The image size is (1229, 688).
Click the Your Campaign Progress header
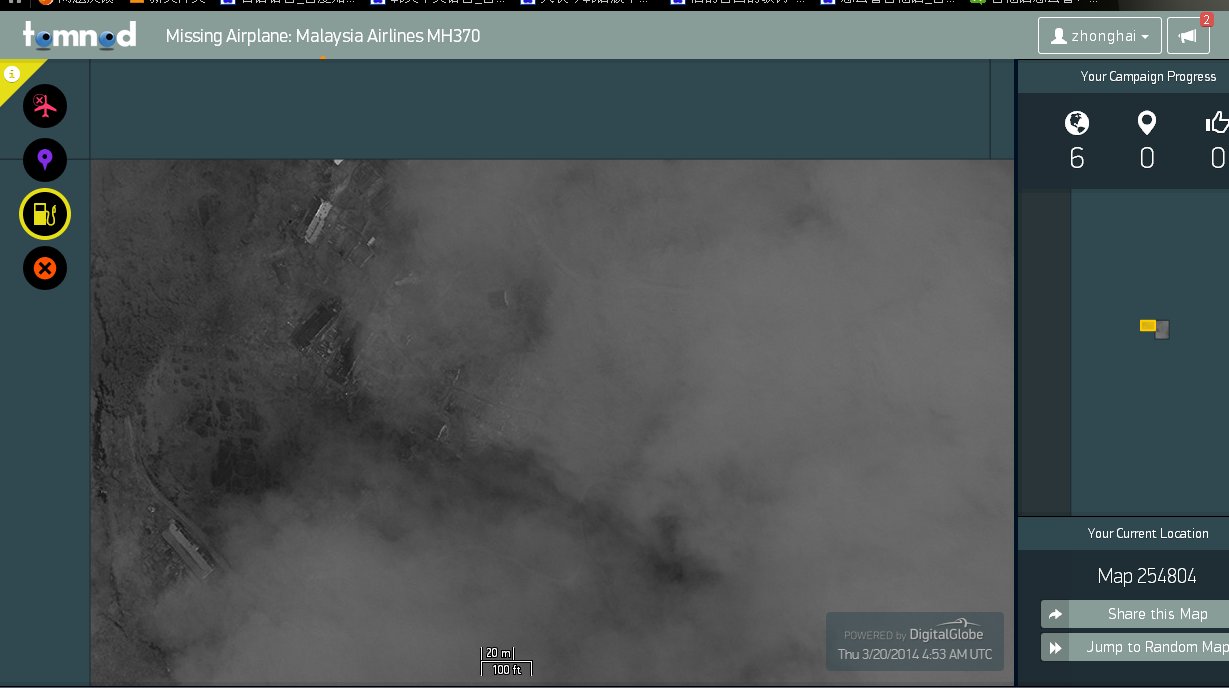tap(1147, 76)
